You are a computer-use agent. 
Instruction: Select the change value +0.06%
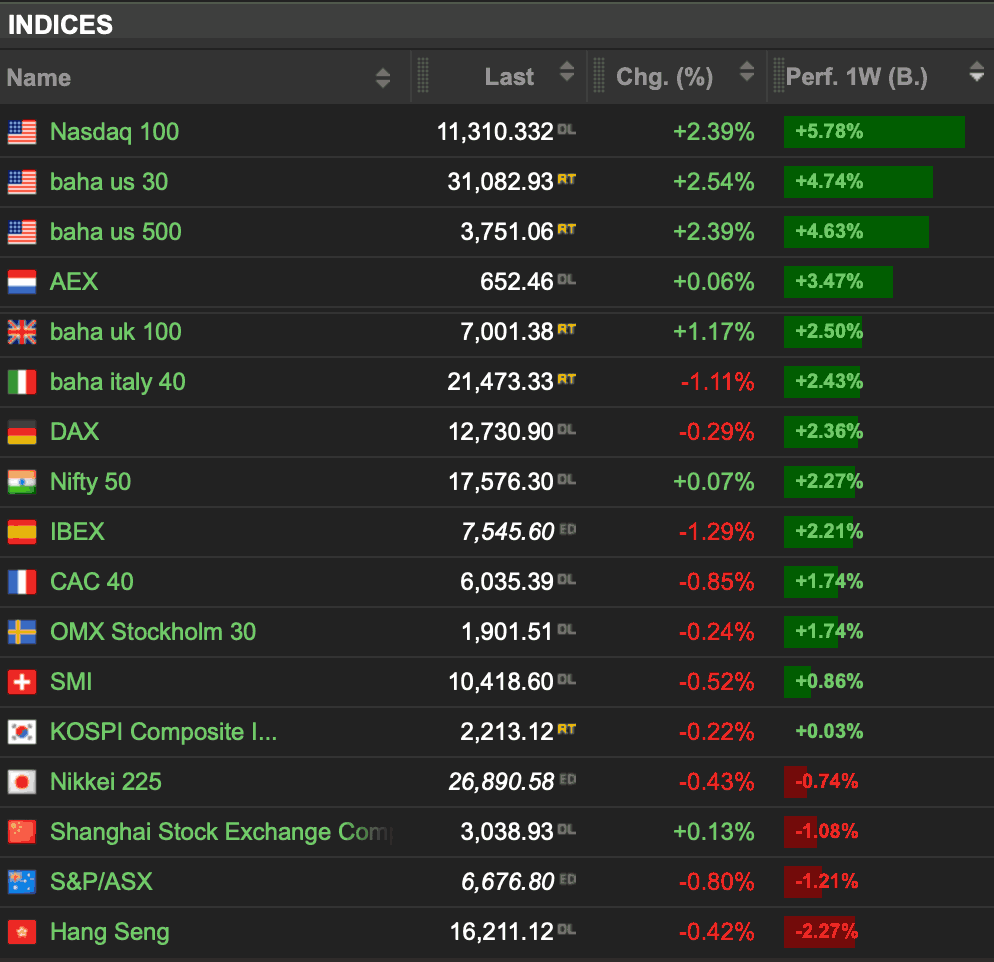[714, 282]
